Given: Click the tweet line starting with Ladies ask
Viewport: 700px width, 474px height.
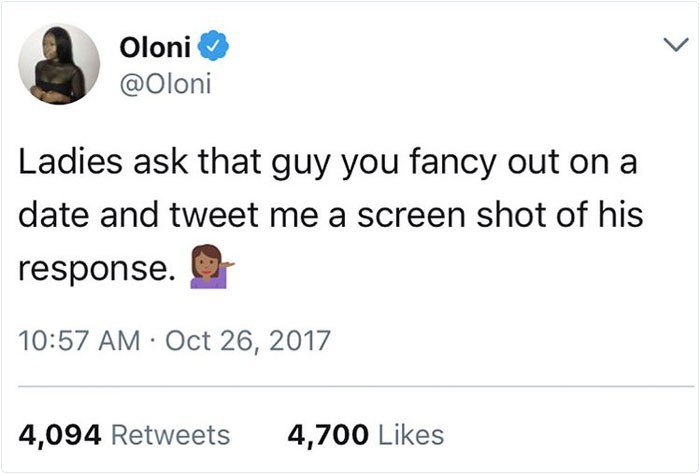Looking at the screenshot, I should pyautogui.click(x=328, y=163).
